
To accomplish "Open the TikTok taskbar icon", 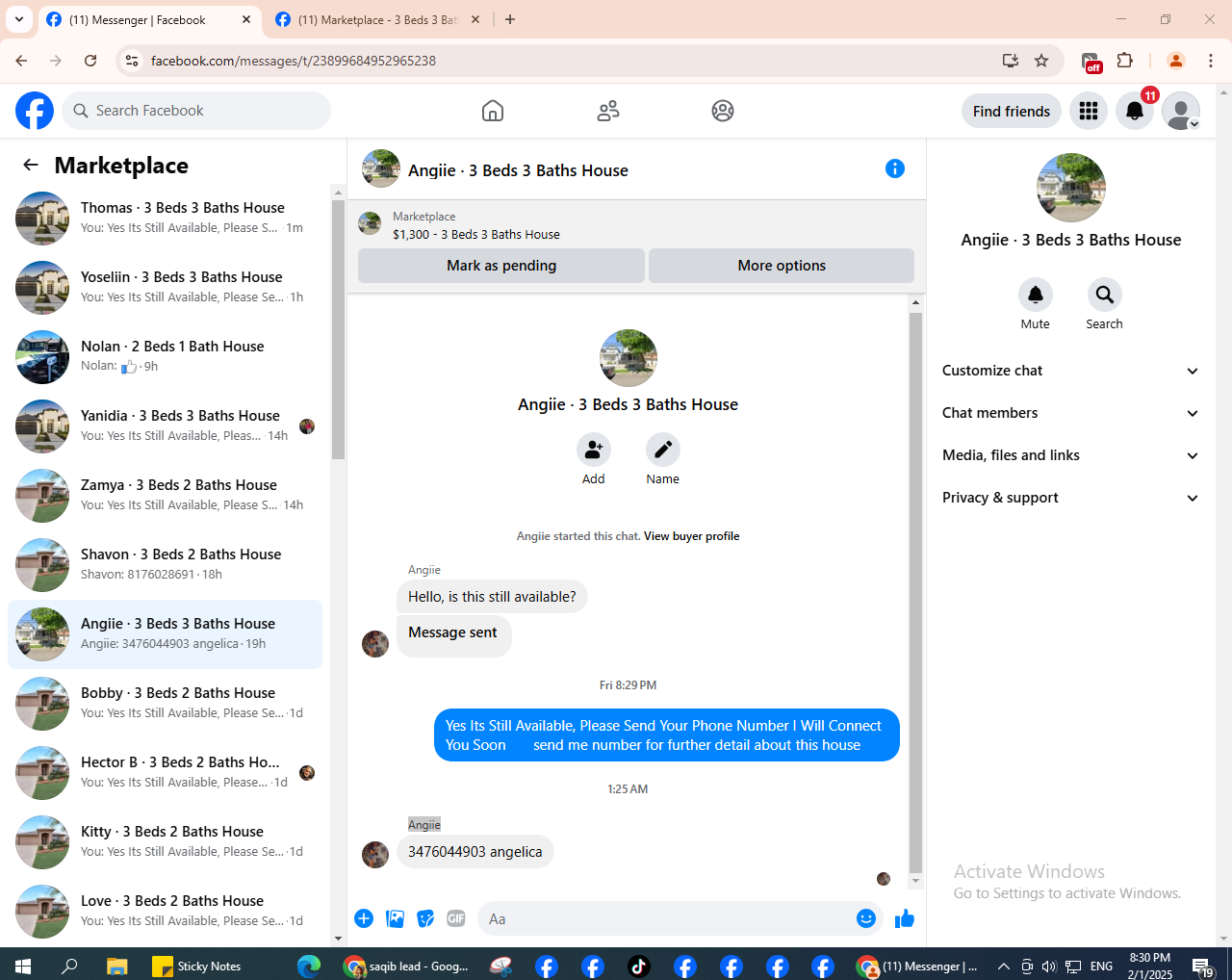I will (x=639, y=967).
